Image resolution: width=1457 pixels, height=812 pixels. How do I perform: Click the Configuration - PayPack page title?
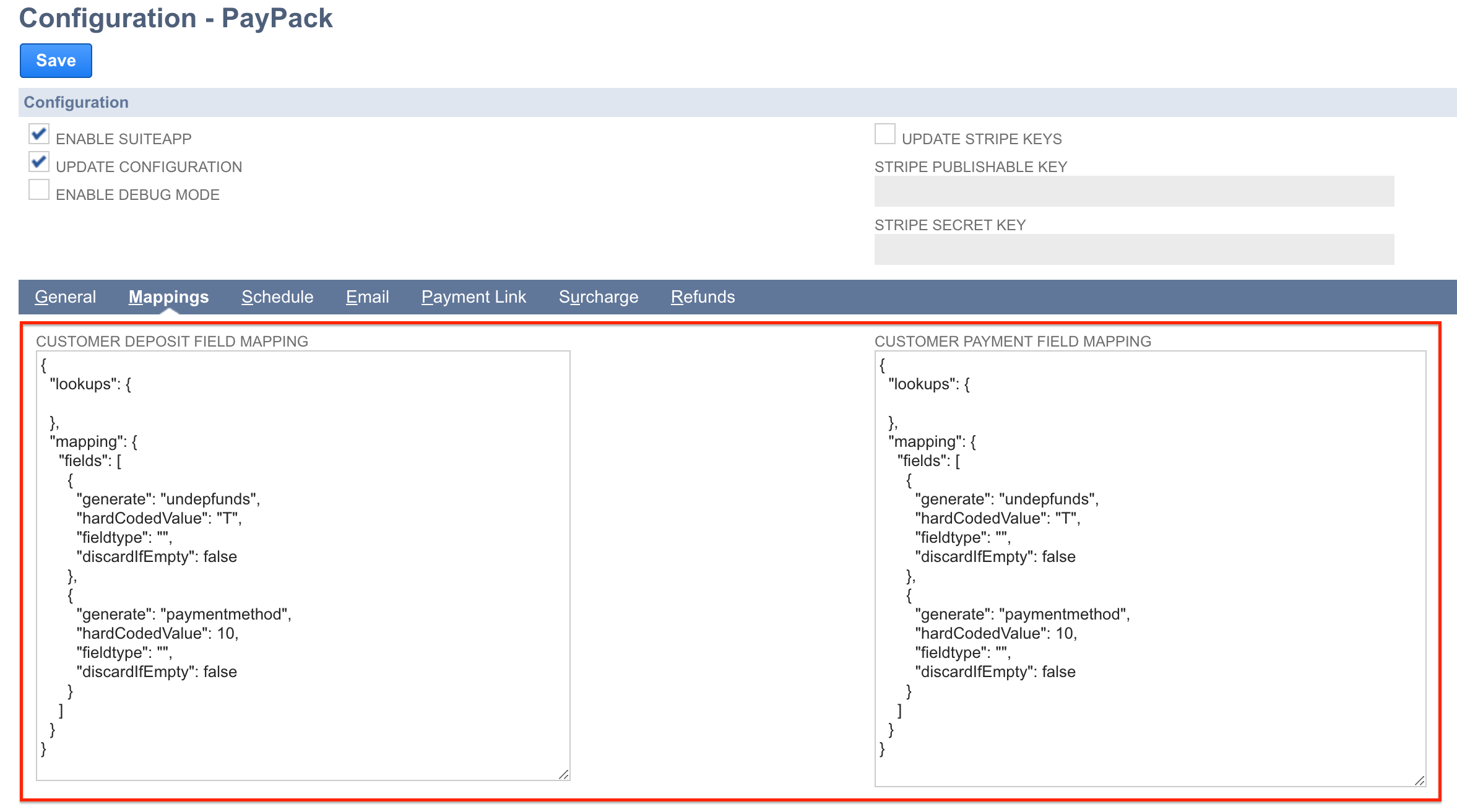176,19
